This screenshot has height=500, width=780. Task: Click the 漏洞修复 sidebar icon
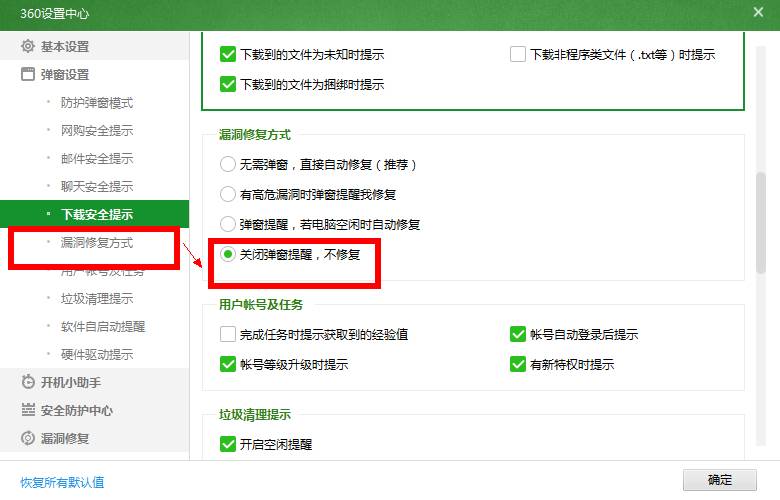28,438
